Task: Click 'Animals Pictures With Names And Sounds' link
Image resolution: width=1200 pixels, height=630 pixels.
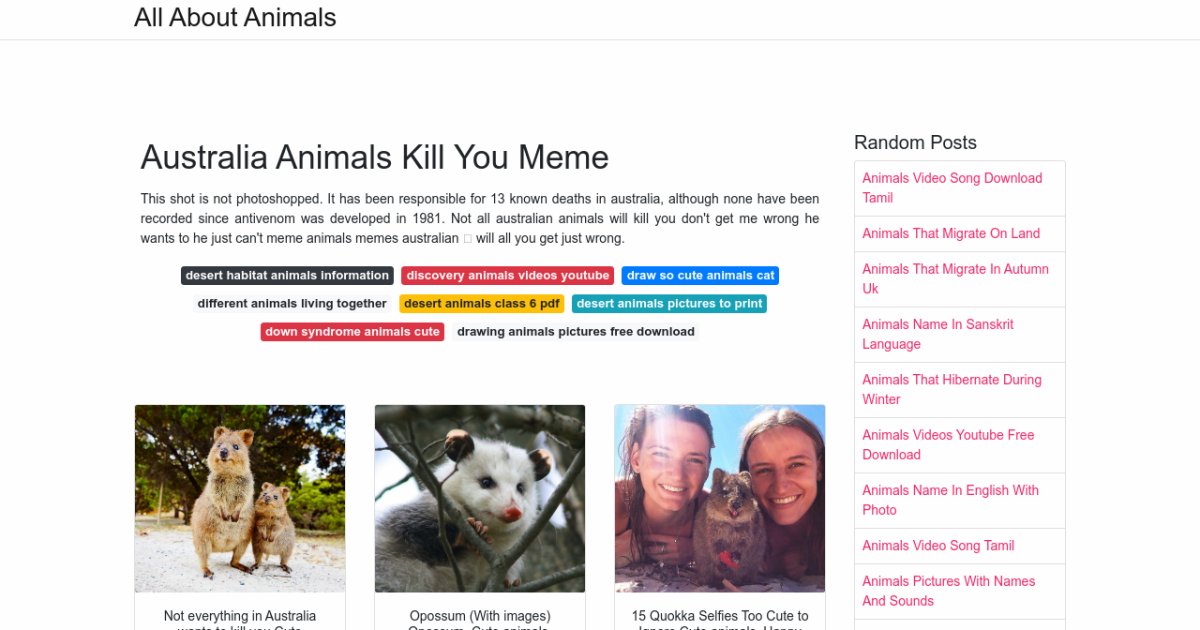Action: pos(948,591)
